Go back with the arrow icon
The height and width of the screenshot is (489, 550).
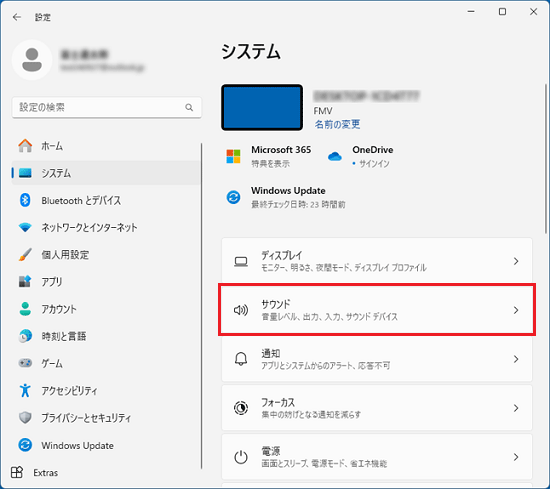pyautogui.click(x=16, y=17)
